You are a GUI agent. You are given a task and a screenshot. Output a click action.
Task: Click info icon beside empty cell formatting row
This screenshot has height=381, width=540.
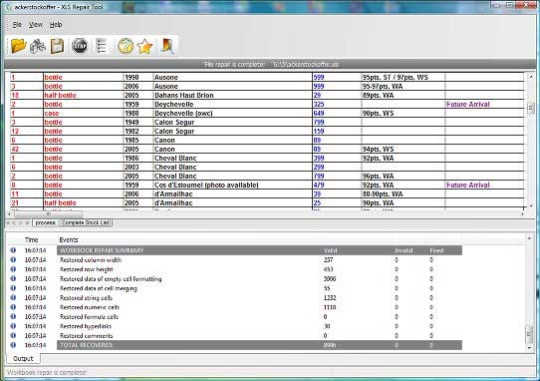[x=13, y=279]
